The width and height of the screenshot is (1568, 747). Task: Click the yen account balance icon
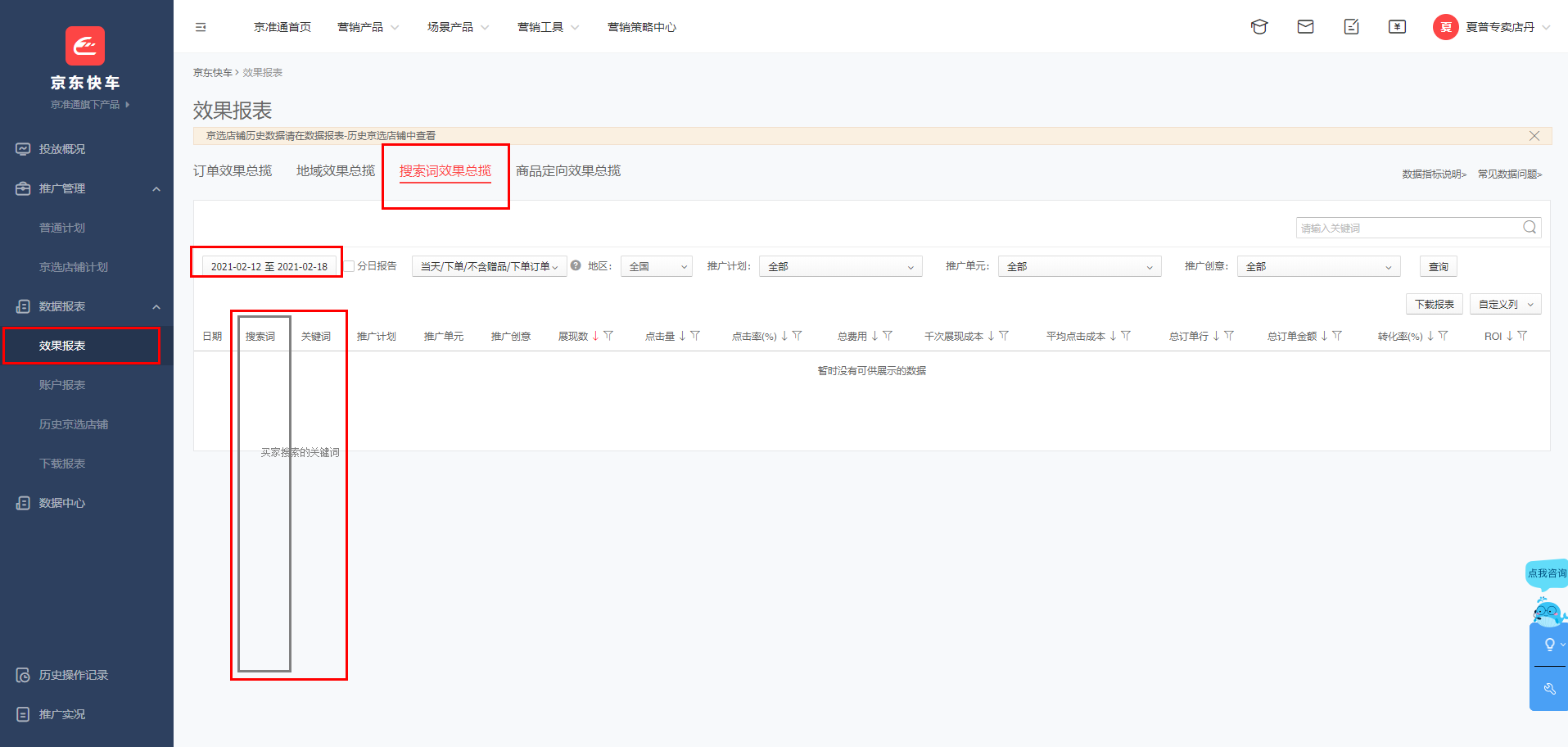tap(1397, 27)
